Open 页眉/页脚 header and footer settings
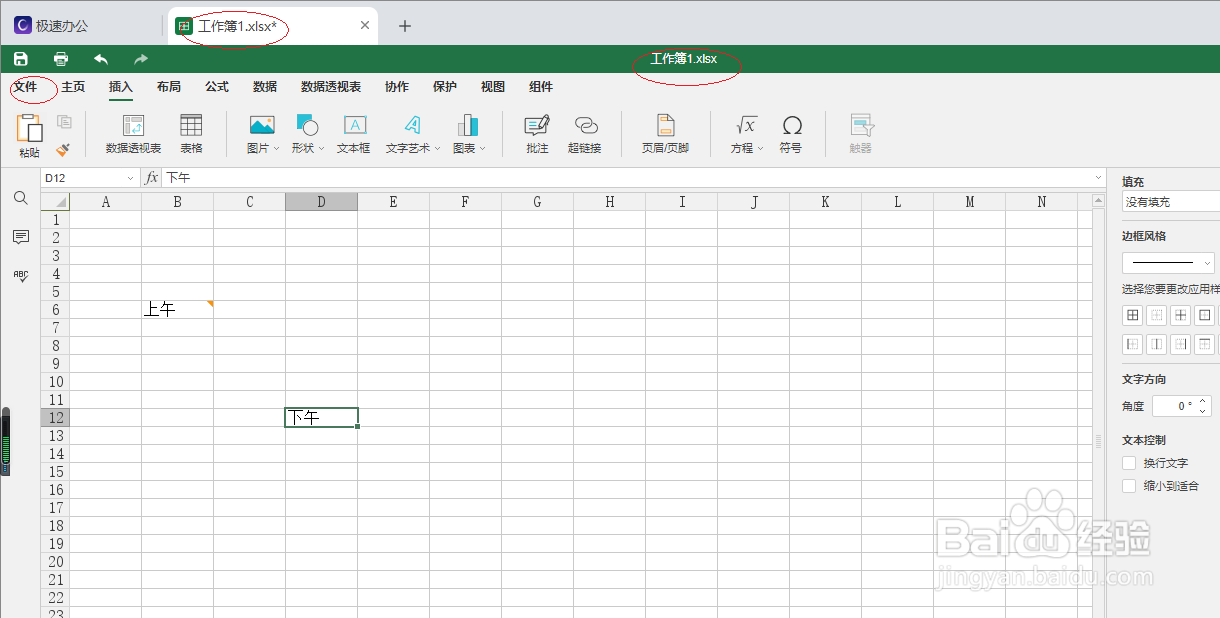1220x618 pixels. point(664,132)
